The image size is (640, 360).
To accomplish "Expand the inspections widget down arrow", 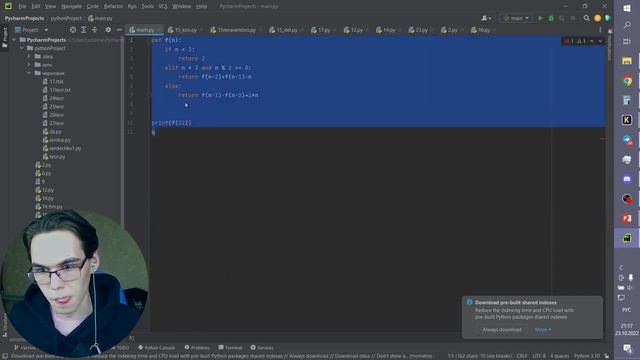I will click(x=600, y=41).
